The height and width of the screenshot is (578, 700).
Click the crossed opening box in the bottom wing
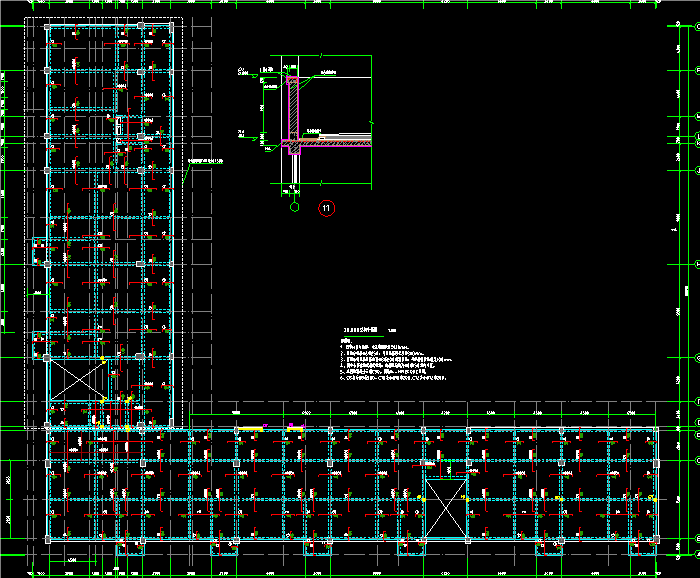[446, 508]
